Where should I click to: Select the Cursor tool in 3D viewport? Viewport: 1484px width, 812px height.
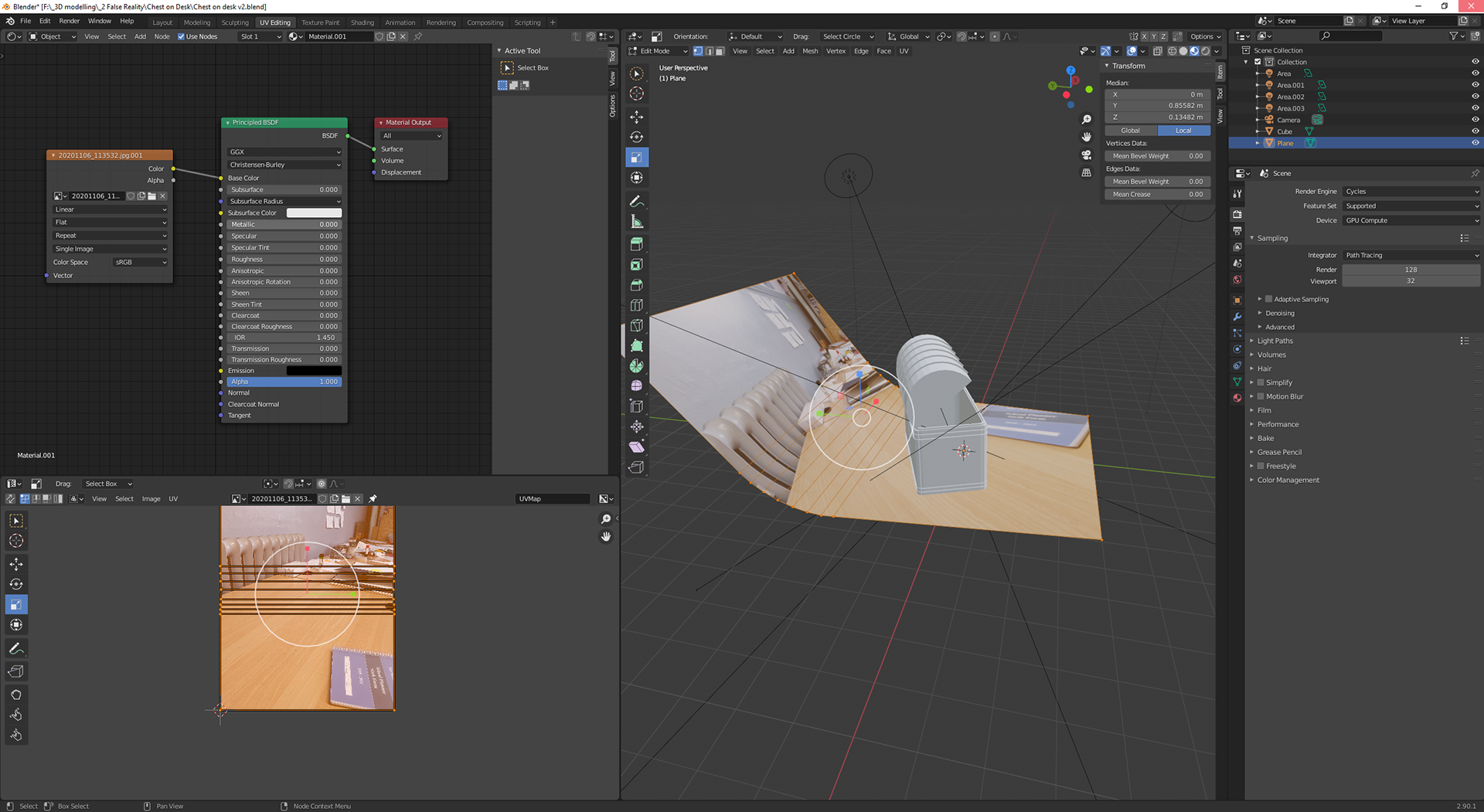(x=637, y=93)
